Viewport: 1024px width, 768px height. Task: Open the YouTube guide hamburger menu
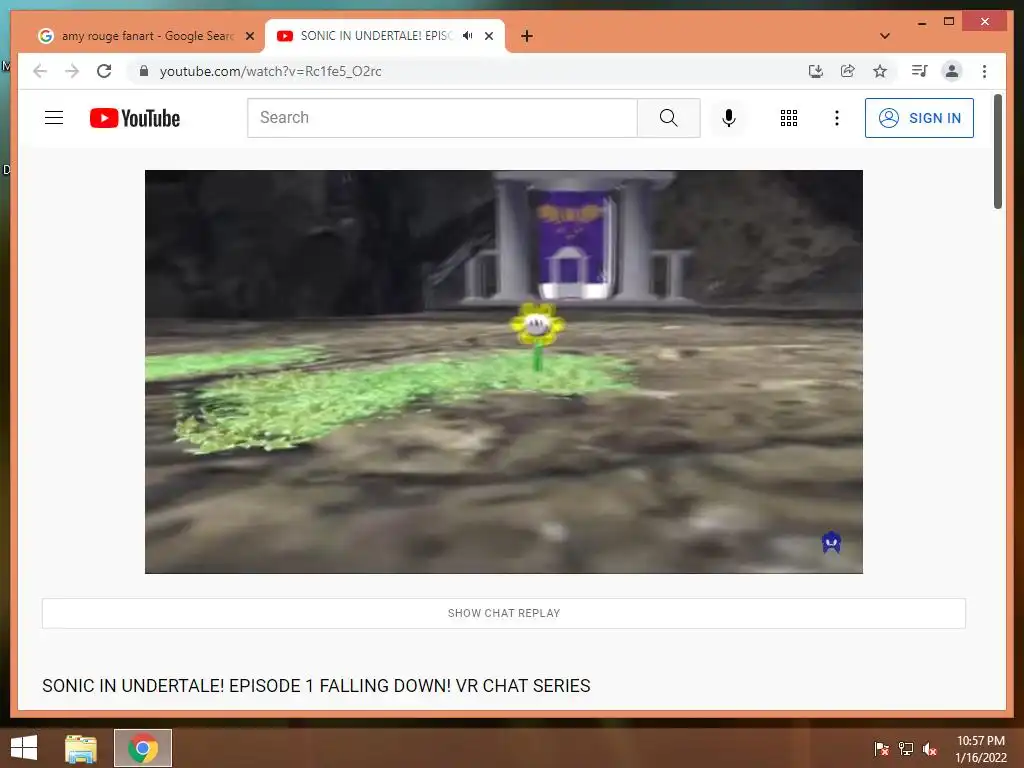point(54,118)
